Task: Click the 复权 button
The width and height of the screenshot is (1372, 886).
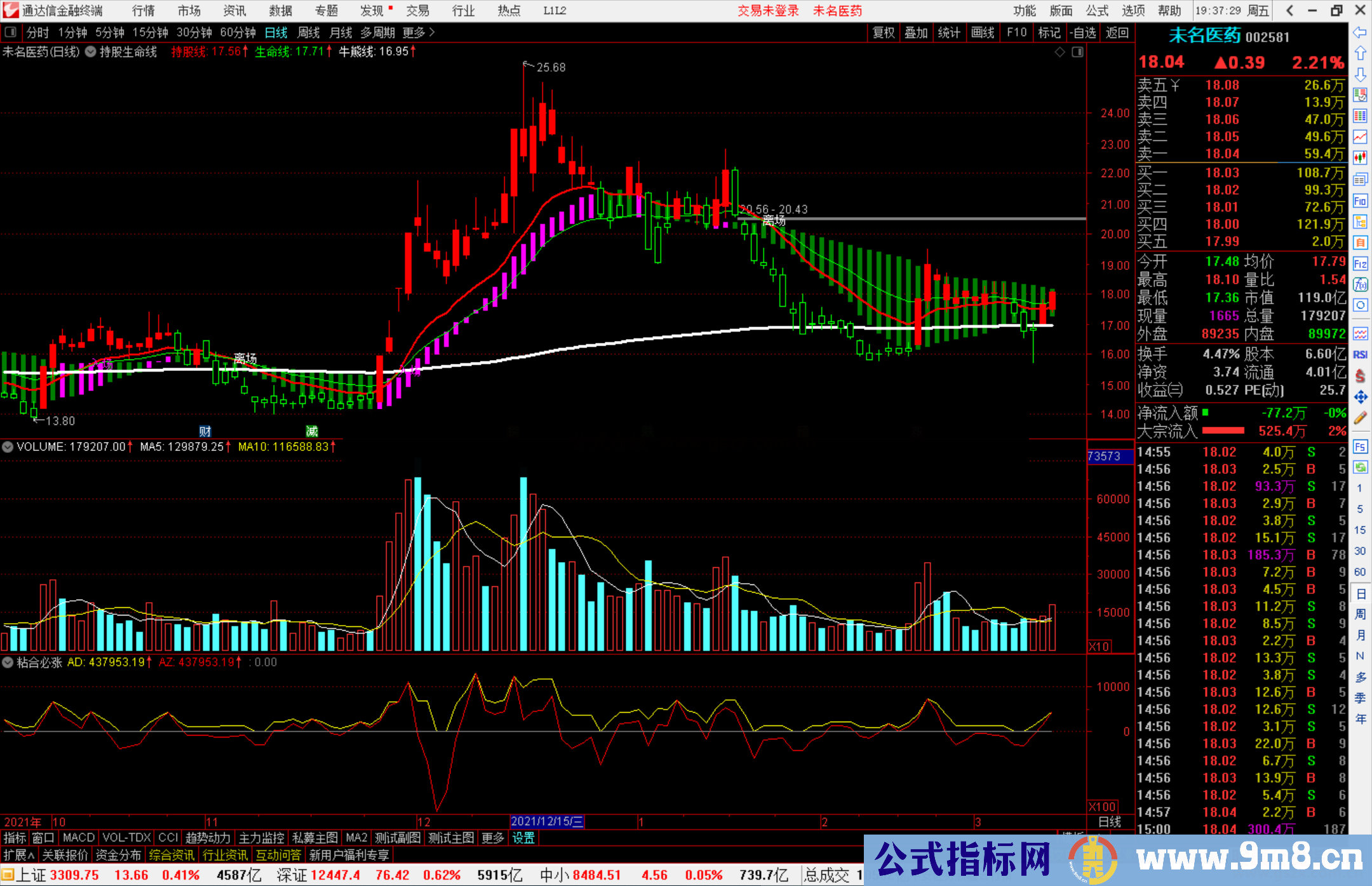Action: 883,32
